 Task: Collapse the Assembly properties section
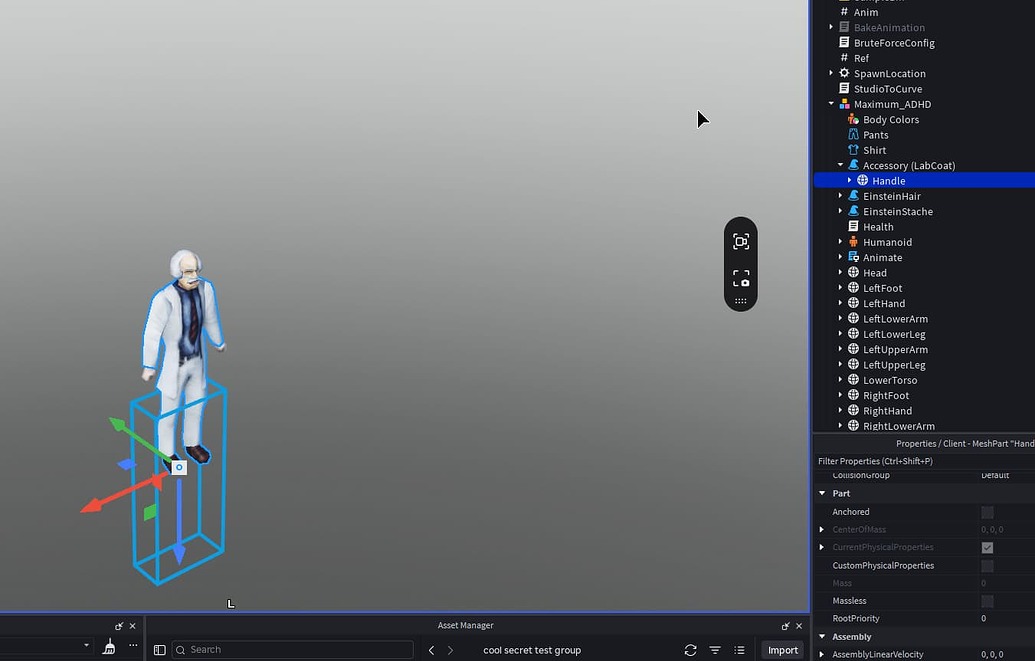click(x=822, y=637)
